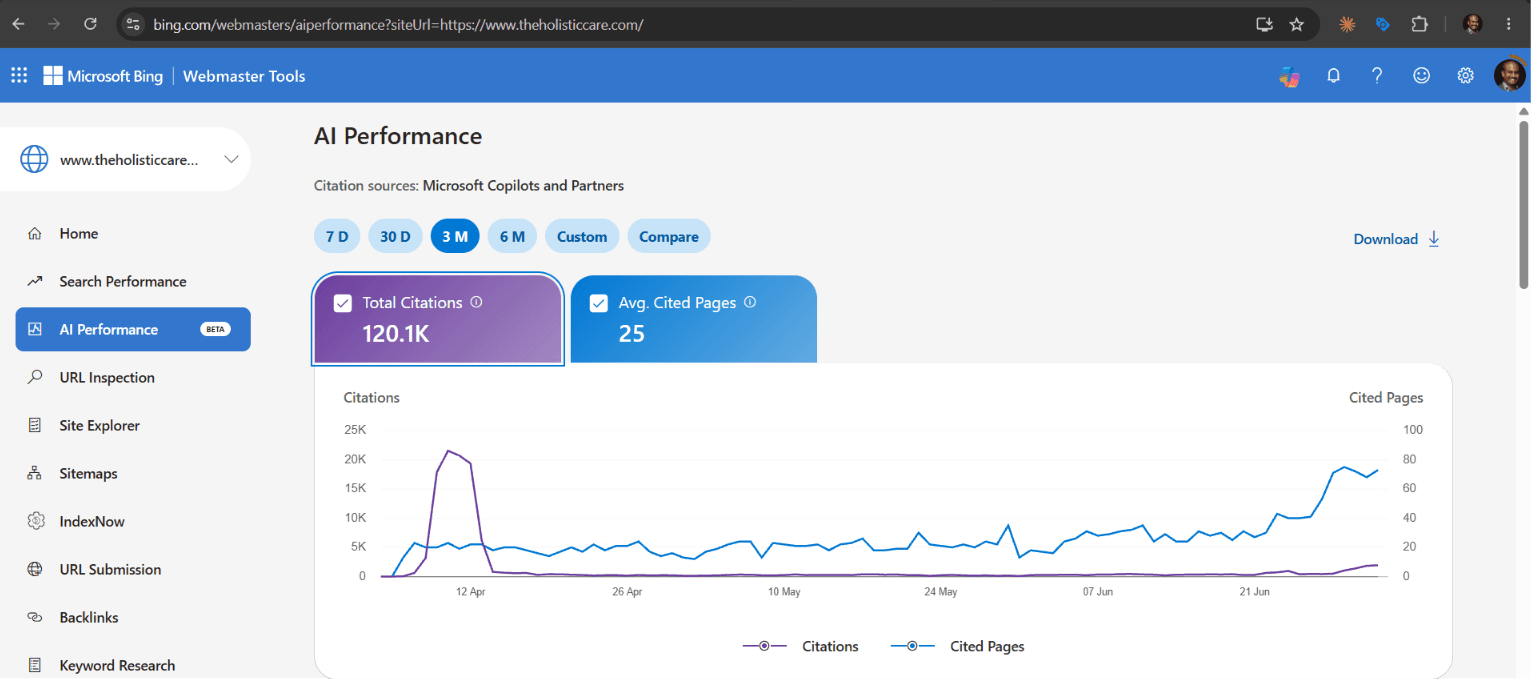
Task: Show Avg. Cited Pages info icon
Action: click(750, 302)
